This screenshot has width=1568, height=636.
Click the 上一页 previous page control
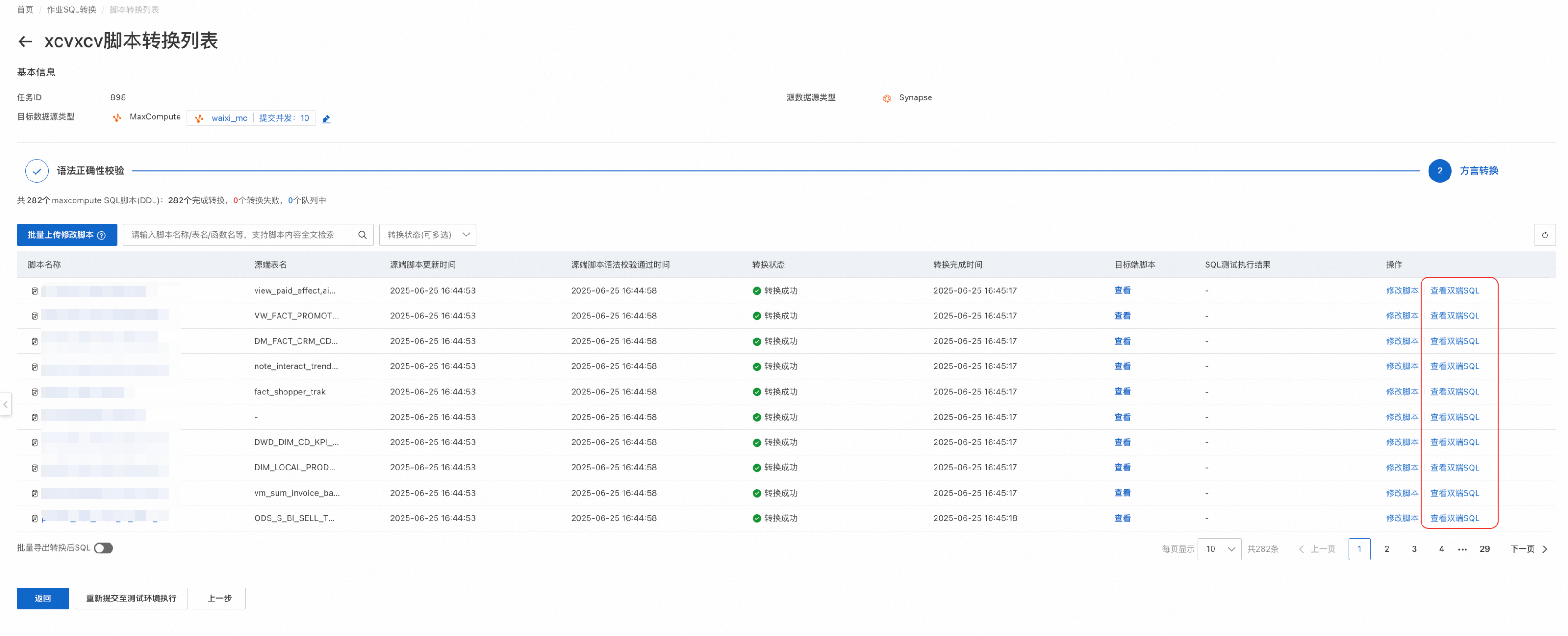point(1317,549)
